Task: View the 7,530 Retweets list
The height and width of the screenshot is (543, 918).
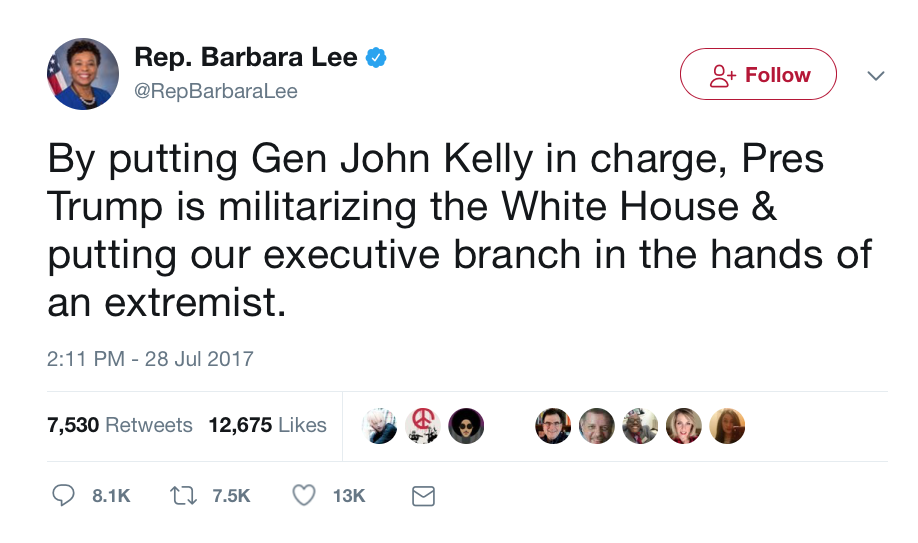Action: (x=120, y=425)
